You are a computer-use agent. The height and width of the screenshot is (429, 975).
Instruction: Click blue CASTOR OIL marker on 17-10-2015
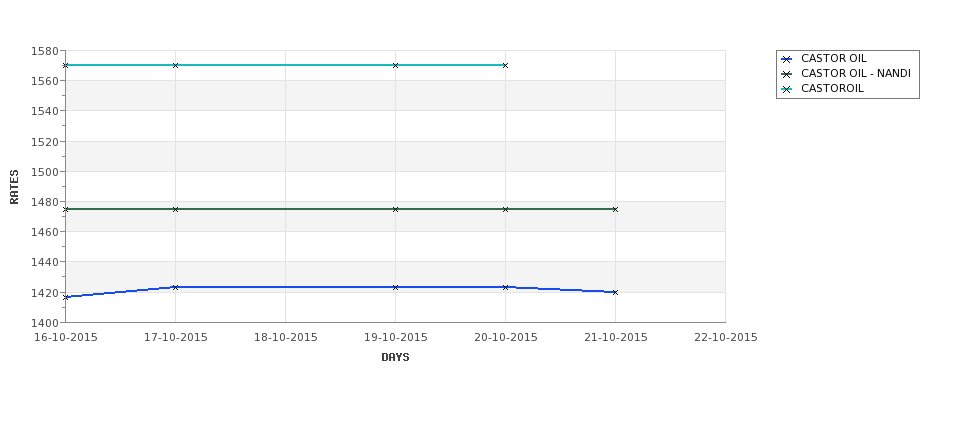[x=175, y=287]
